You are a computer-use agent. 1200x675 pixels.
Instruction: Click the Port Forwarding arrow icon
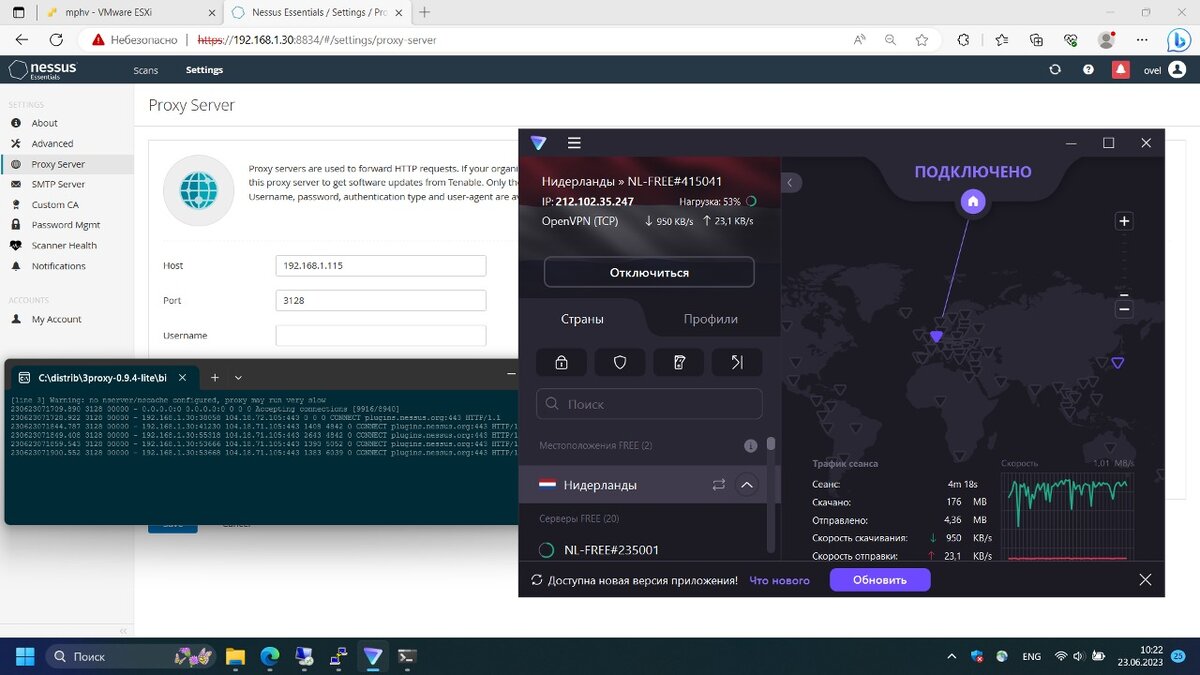point(737,363)
